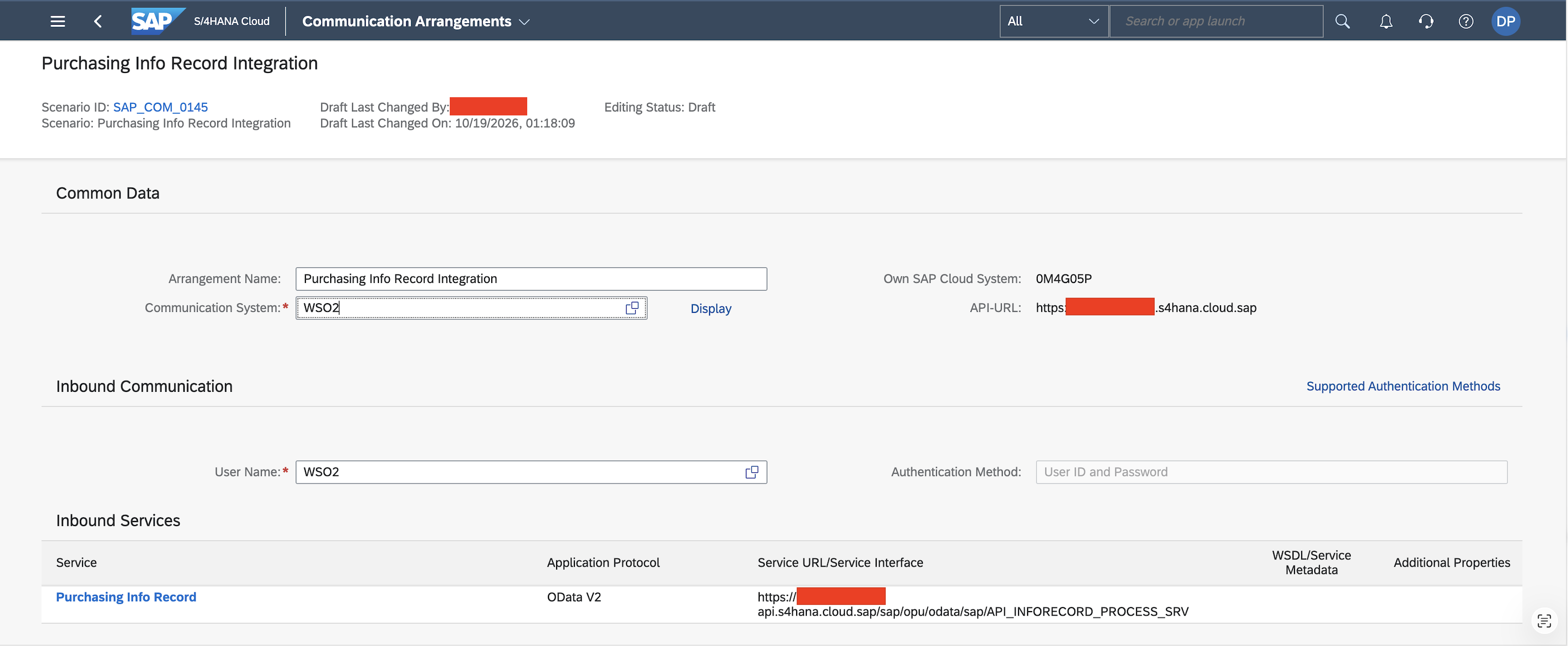Open notifications bell
The image size is (1568, 646).
1386,21
